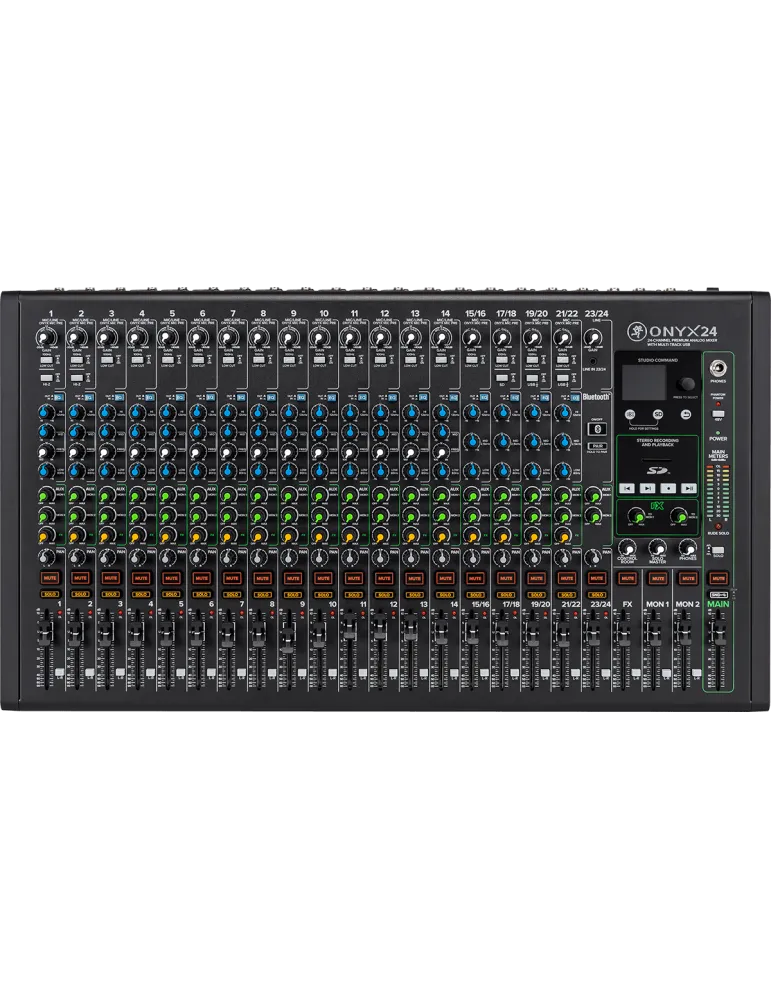
Task: Mute the MON 2 output
Action: click(687, 578)
